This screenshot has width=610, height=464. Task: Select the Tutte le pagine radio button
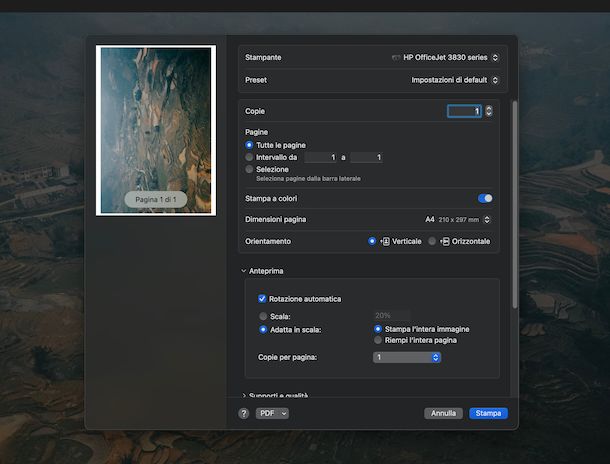coord(249,145)
